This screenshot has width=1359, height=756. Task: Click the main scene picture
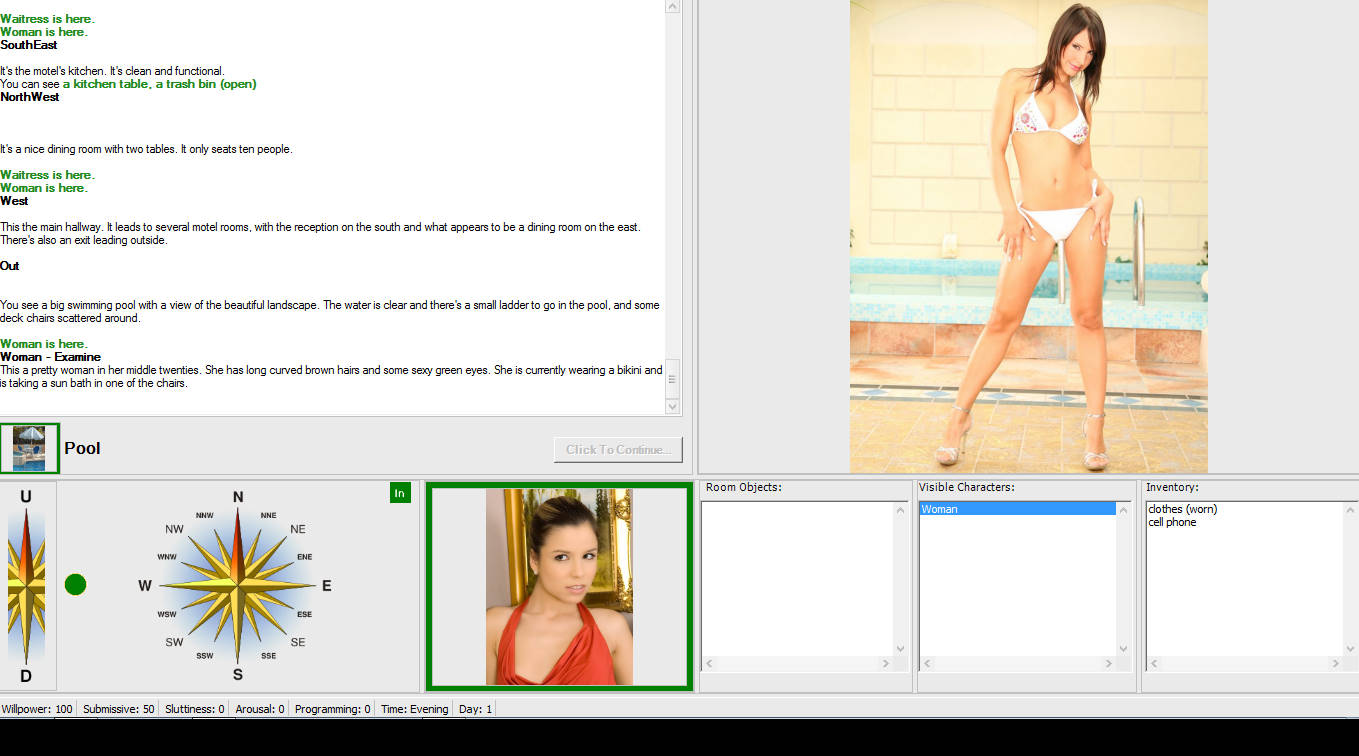[1029, 236]
